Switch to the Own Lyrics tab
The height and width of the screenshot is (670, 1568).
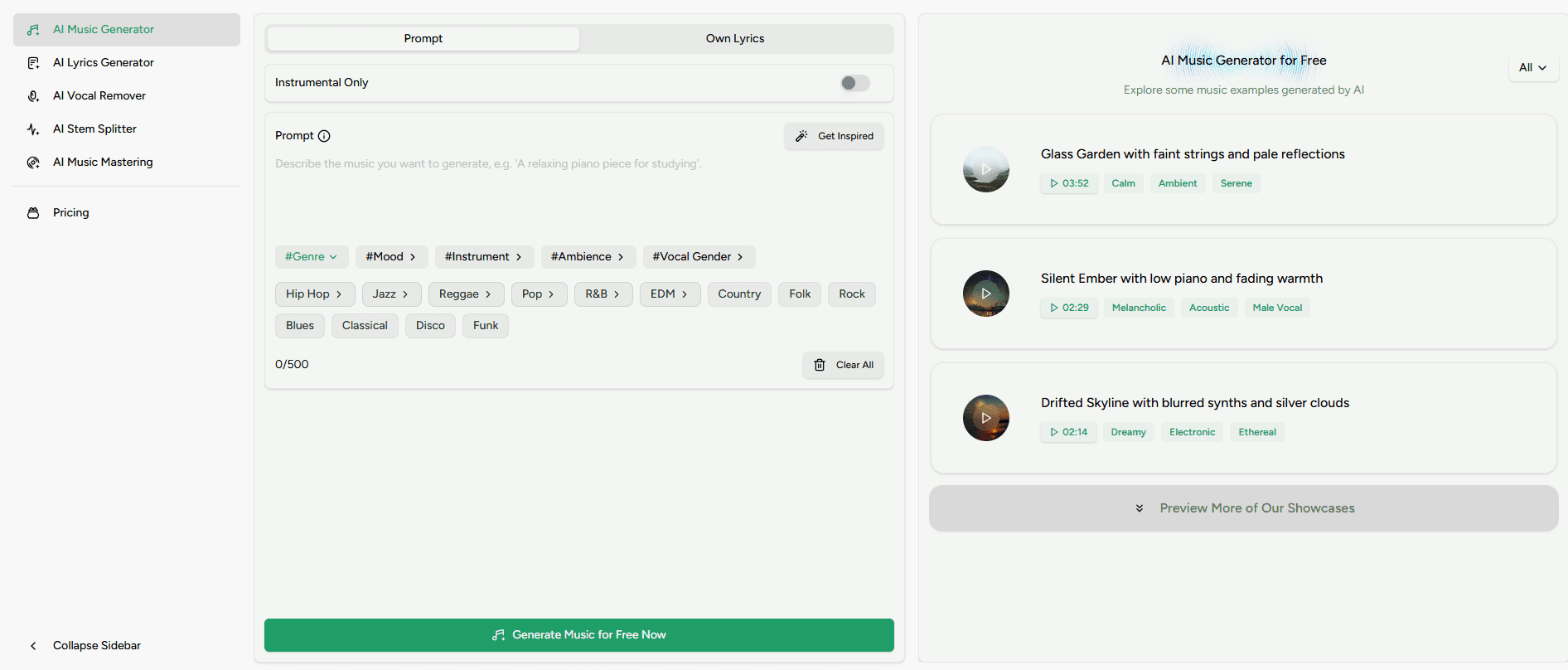[x=735, y=39]
